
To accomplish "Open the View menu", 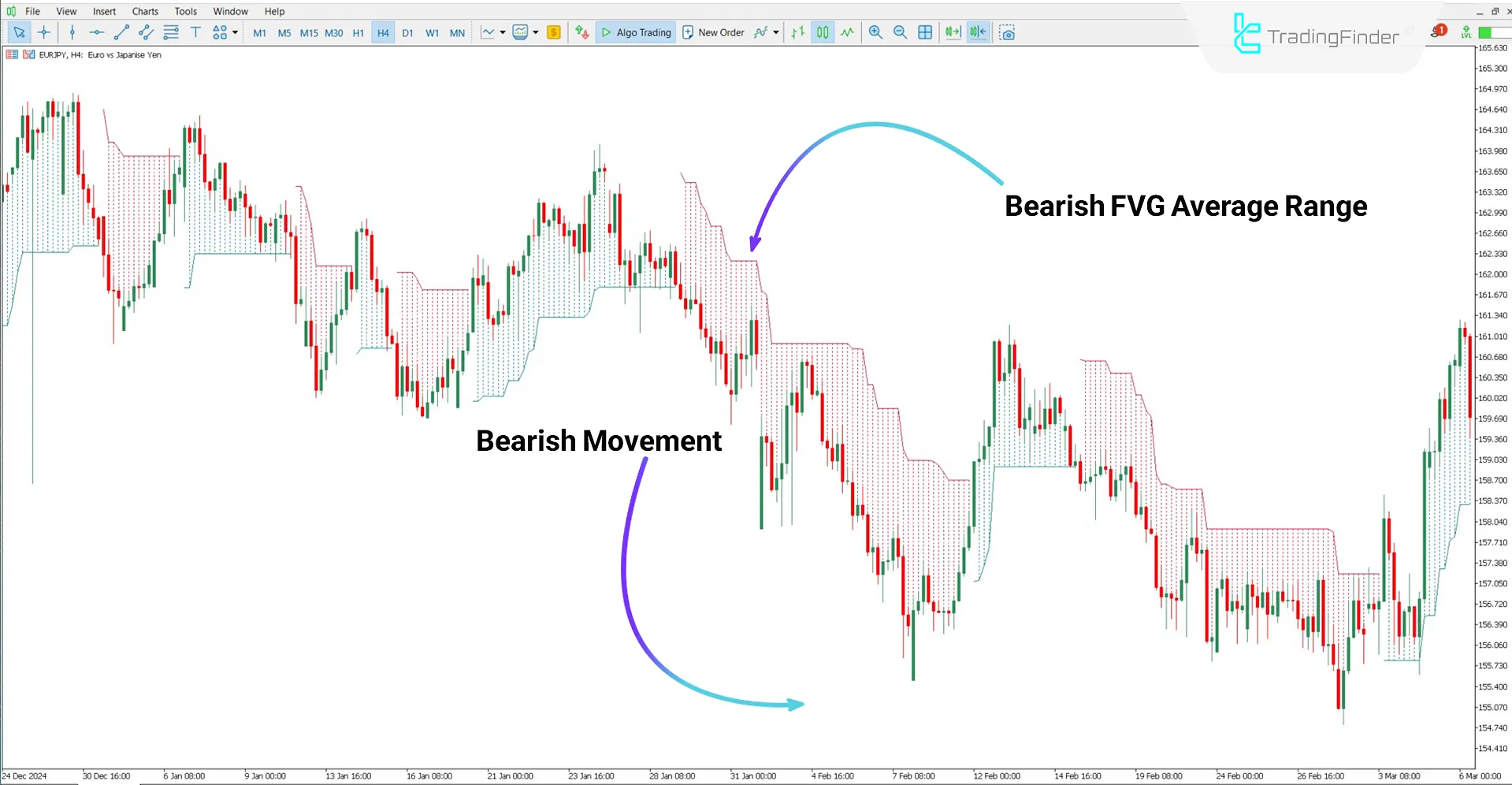I will (66, 11).
